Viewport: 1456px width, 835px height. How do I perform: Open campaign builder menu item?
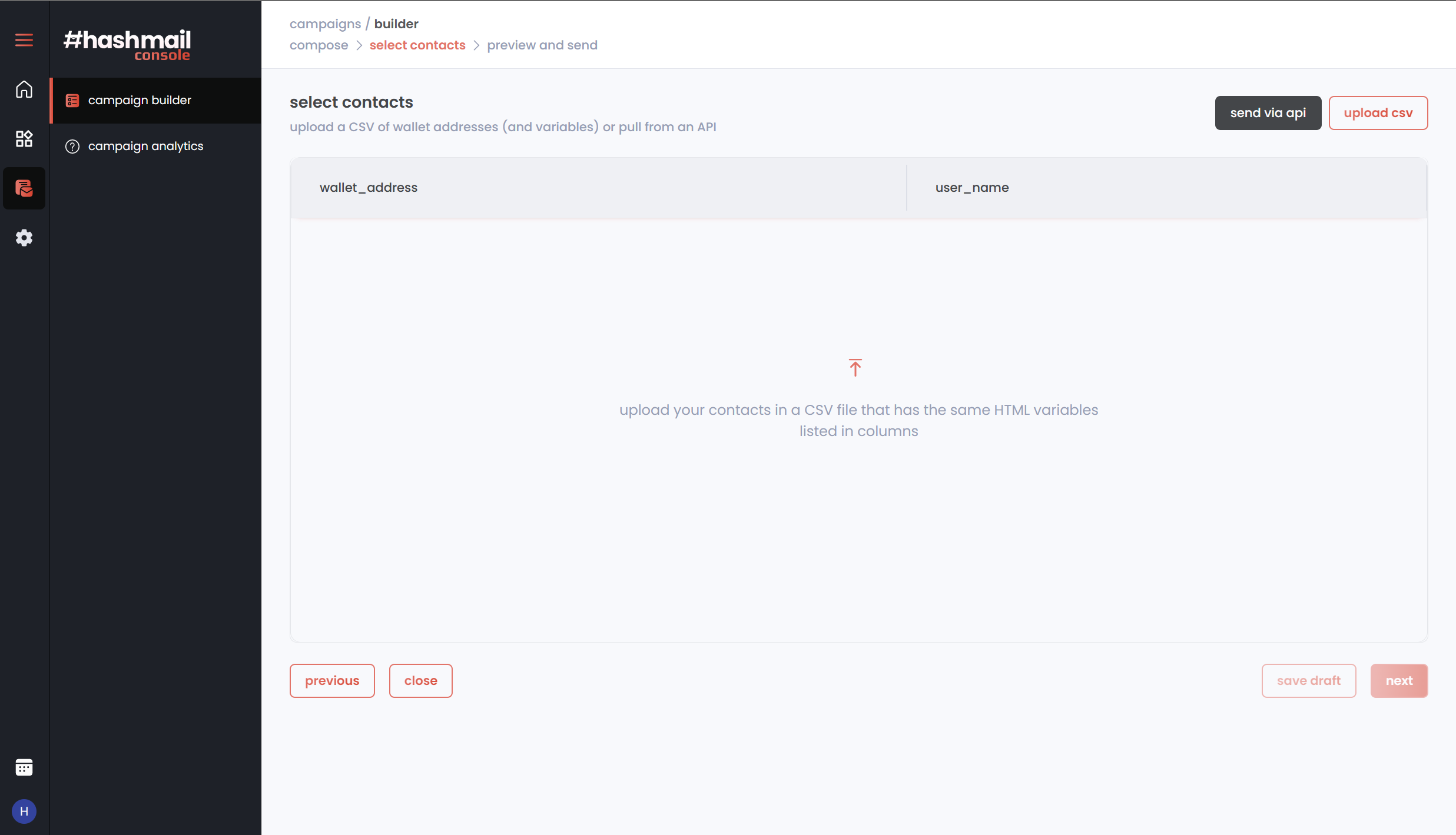click(140, 101)
